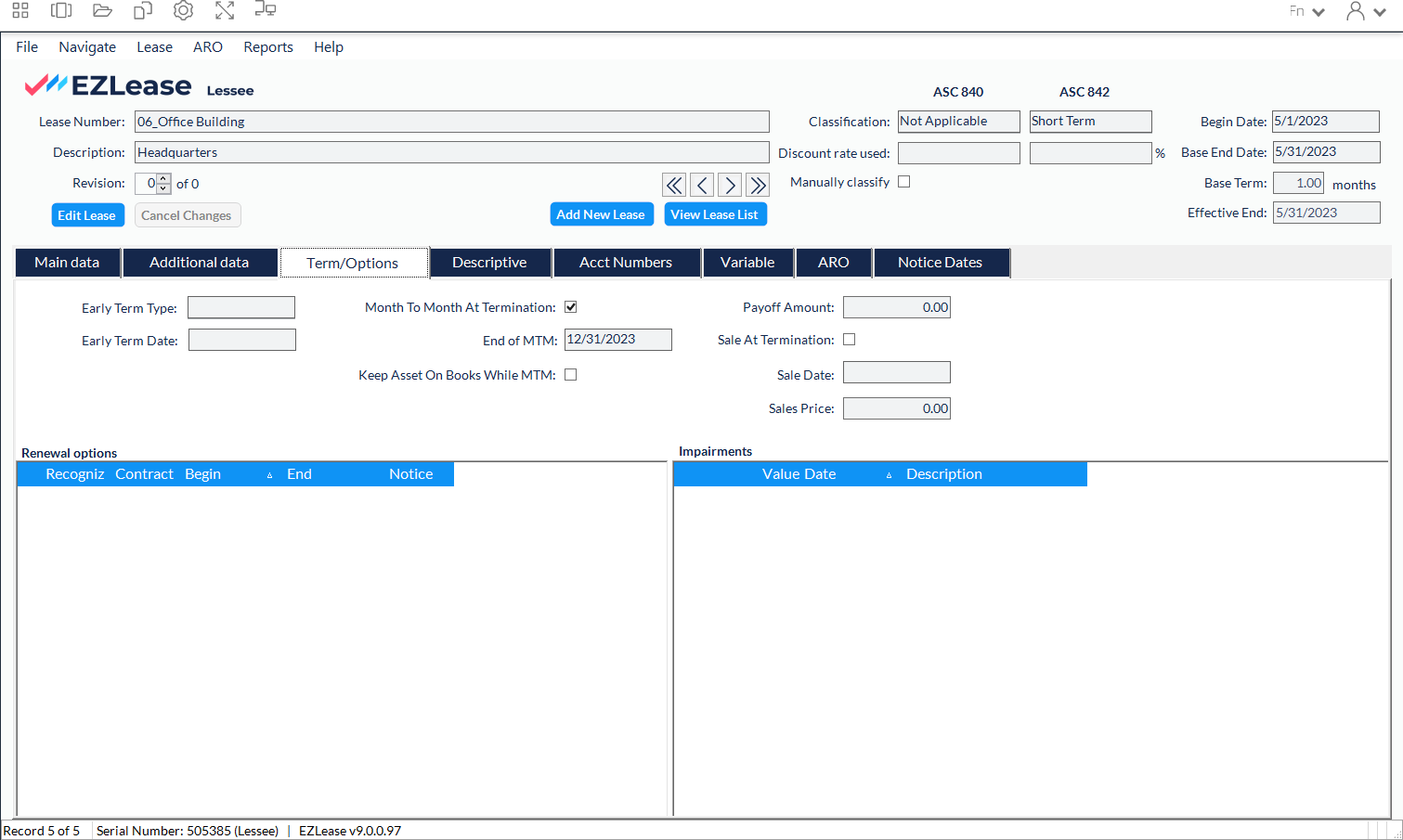Click the connected devices icon in top bar
The width and height of the screenshot is (1403, 840).
[266, 11]
